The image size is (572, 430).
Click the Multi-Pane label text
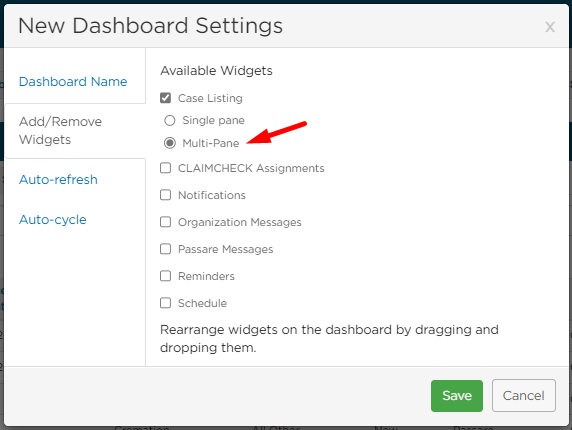(211, 143)
